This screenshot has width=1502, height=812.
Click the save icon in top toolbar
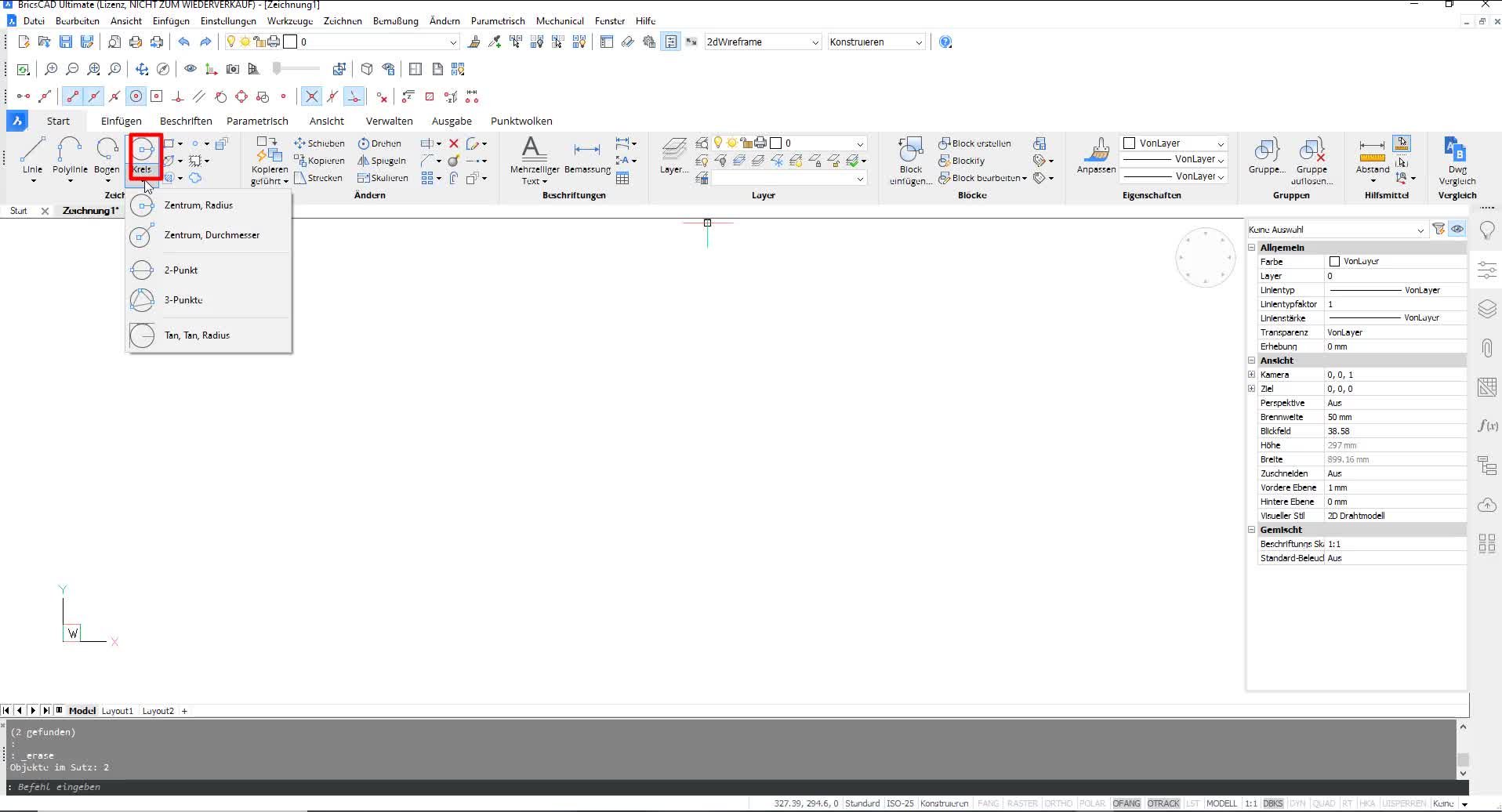(66, 42)
